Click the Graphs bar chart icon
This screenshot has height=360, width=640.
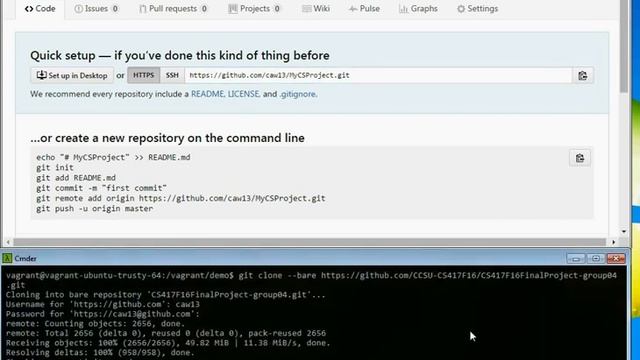pyautogui.click(x=403, y=9)
